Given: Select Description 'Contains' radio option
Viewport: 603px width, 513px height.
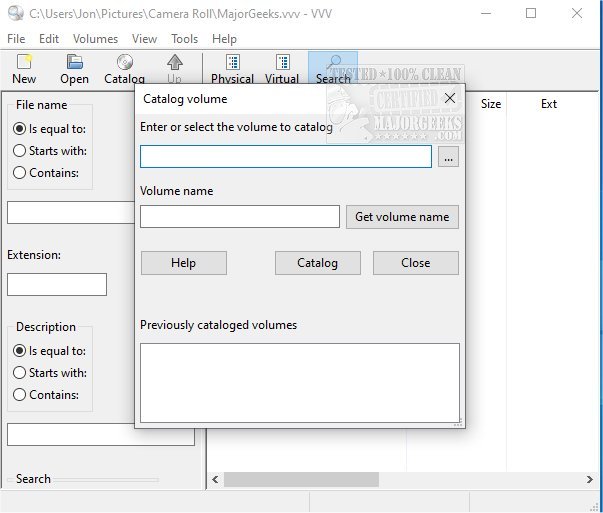Looking at the screenshot, I should click(20, 395).
